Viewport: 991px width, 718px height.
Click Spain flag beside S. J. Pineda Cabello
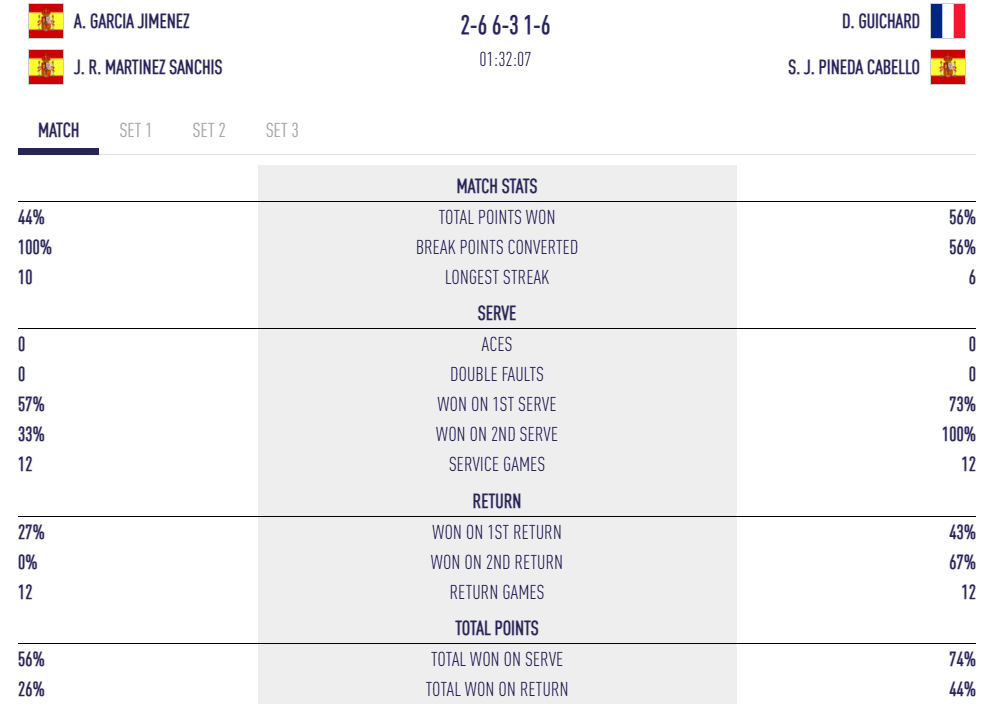click(947, 67)
